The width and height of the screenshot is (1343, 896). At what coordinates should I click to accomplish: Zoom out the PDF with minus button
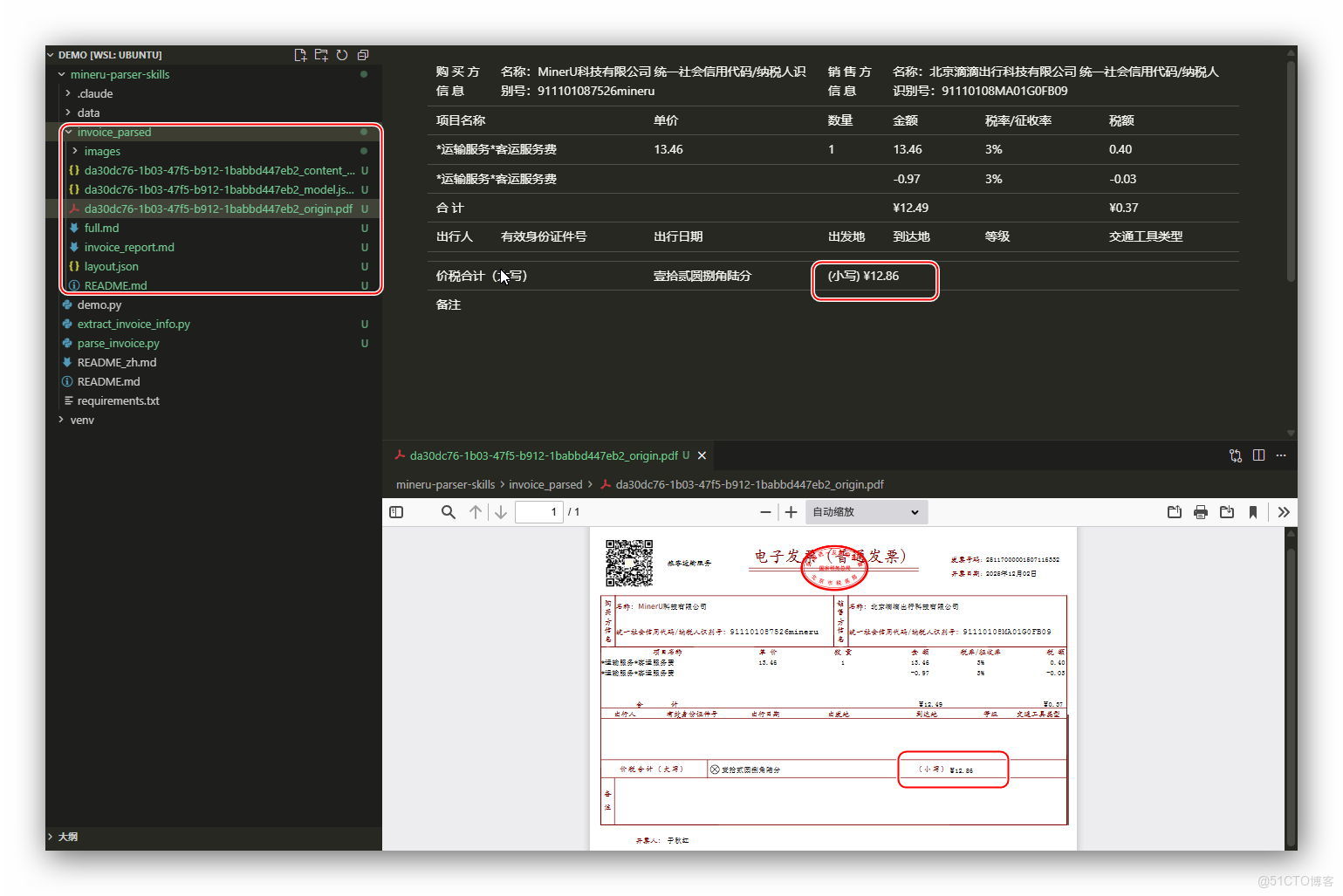(x=765, y=512)
